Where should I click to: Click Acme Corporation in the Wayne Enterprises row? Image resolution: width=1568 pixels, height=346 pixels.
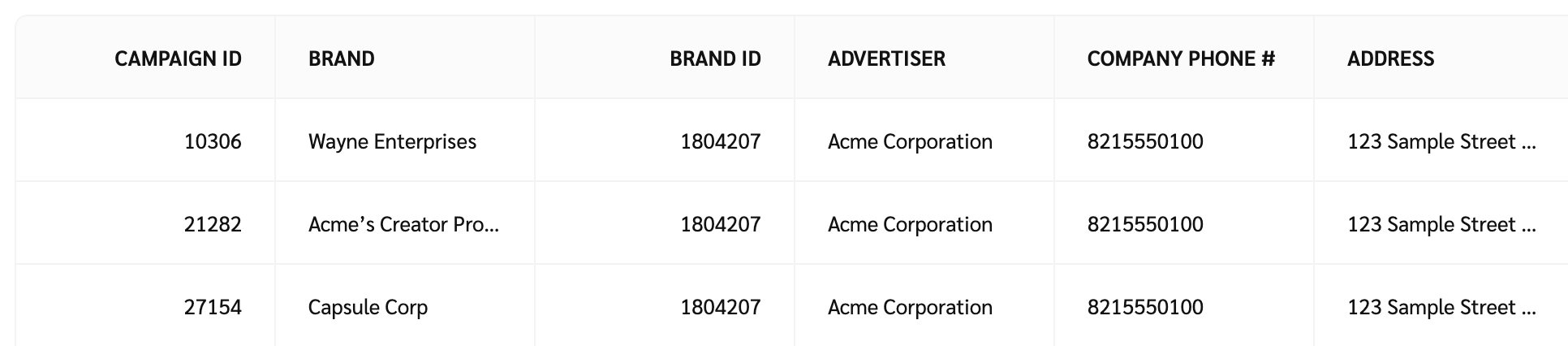(x=910, y=141)
